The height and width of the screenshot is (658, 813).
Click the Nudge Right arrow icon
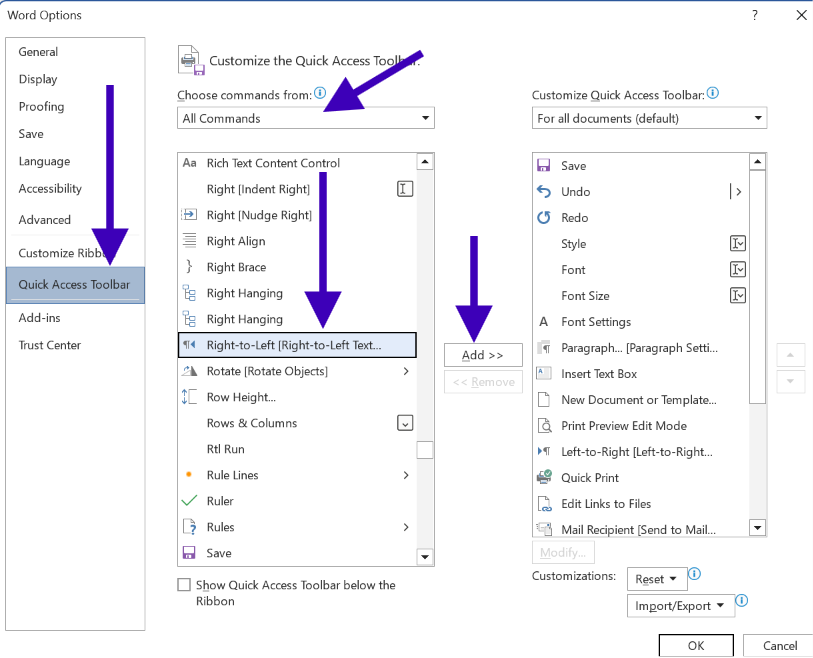coord(189,214)
